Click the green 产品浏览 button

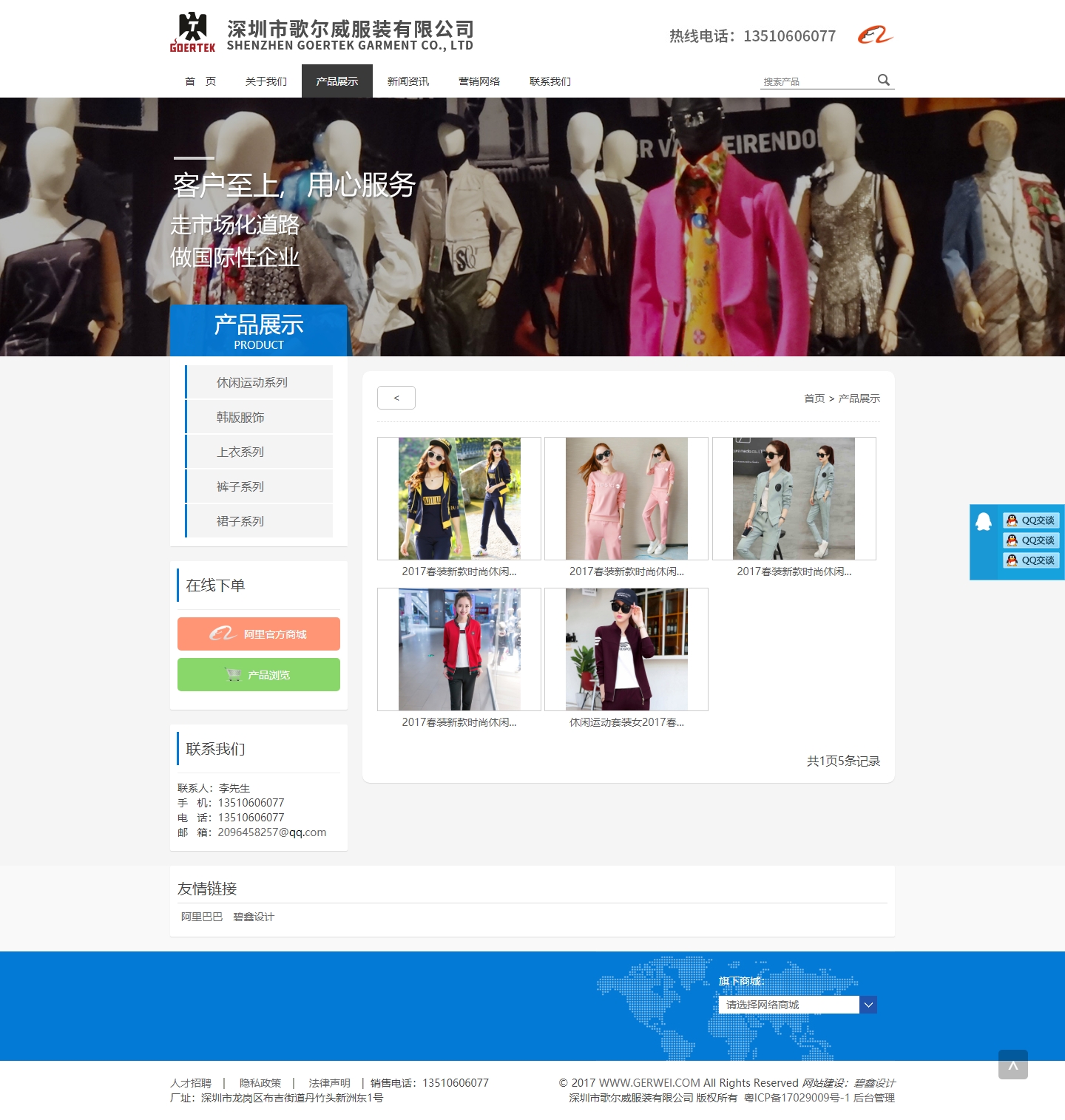[x=259, y=675]
